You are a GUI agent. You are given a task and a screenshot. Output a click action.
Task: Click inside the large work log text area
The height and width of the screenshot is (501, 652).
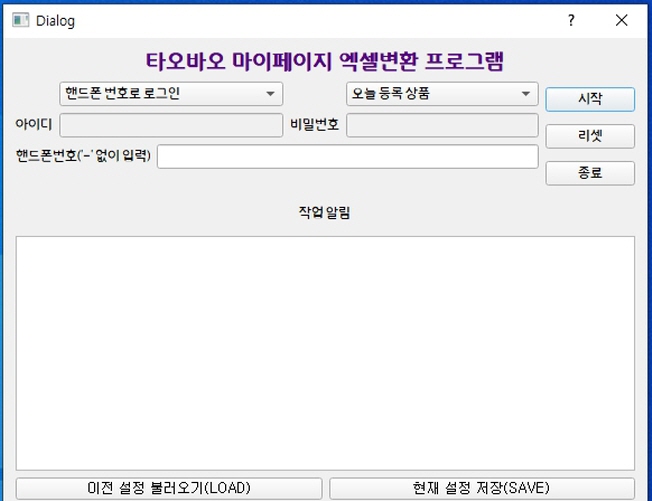point(325,352)
